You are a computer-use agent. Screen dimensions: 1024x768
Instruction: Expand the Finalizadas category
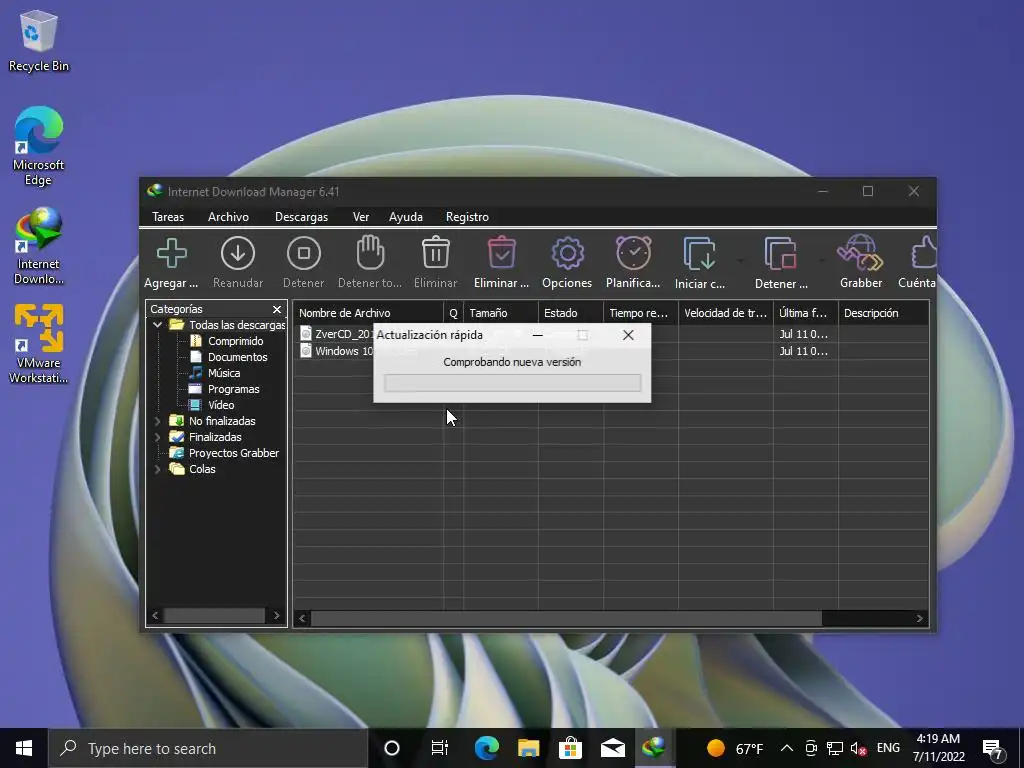click(157, 437)
